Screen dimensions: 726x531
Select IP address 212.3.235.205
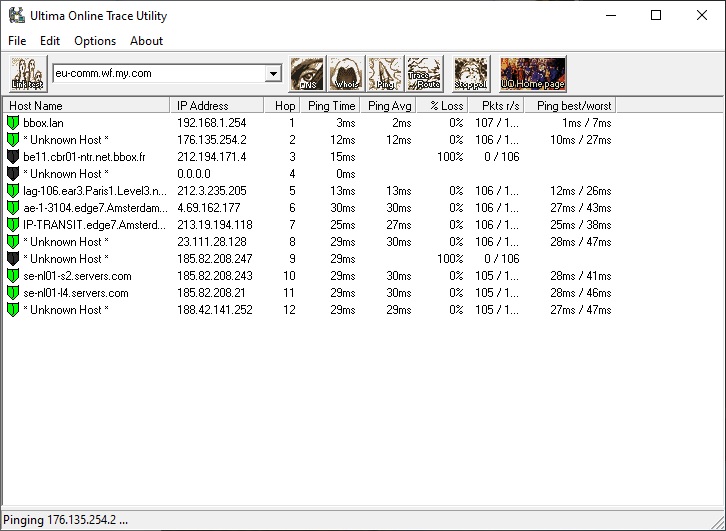(212, 191)
